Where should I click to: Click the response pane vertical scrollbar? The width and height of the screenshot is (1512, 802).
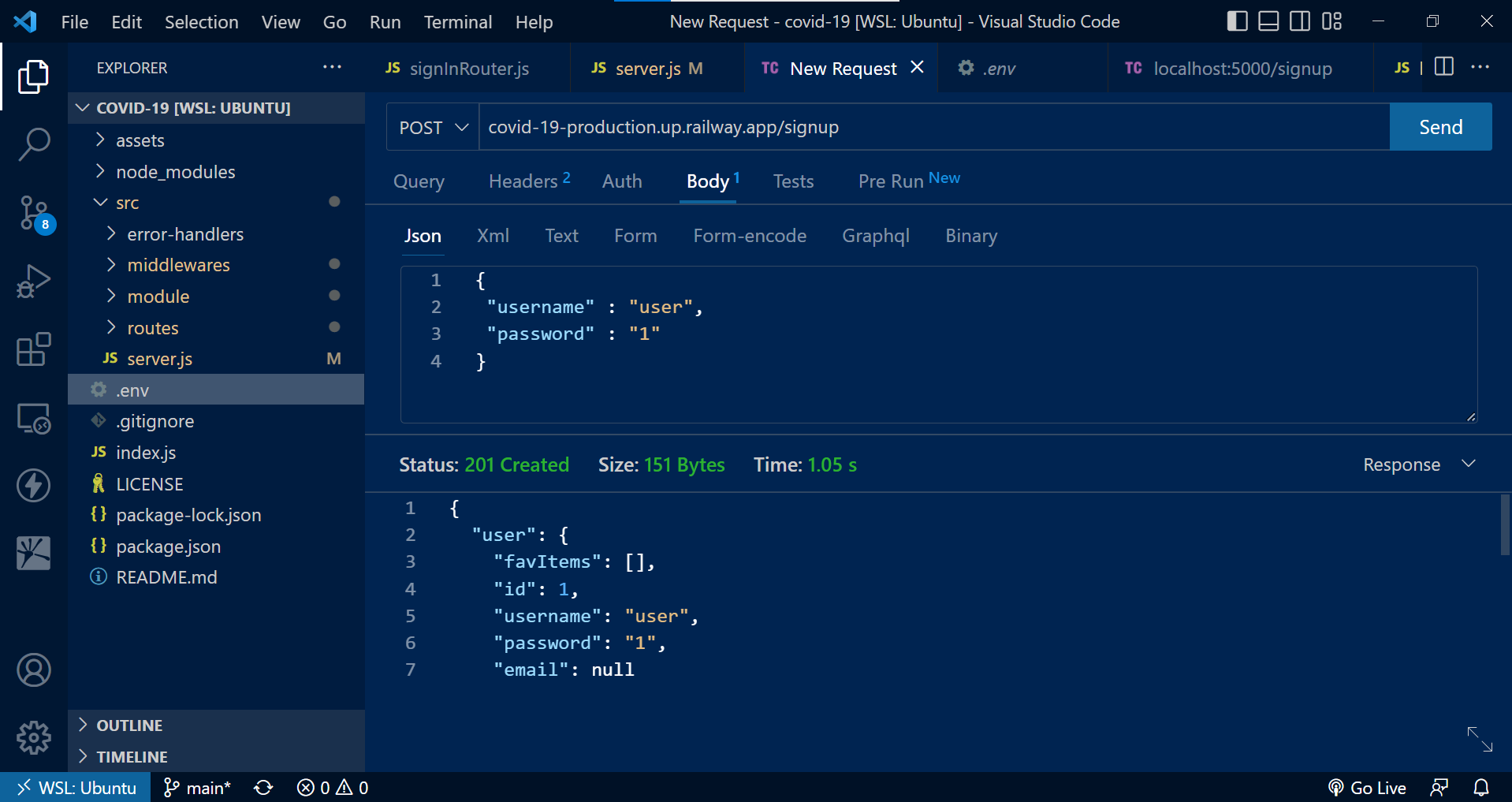click(1505, 526)
